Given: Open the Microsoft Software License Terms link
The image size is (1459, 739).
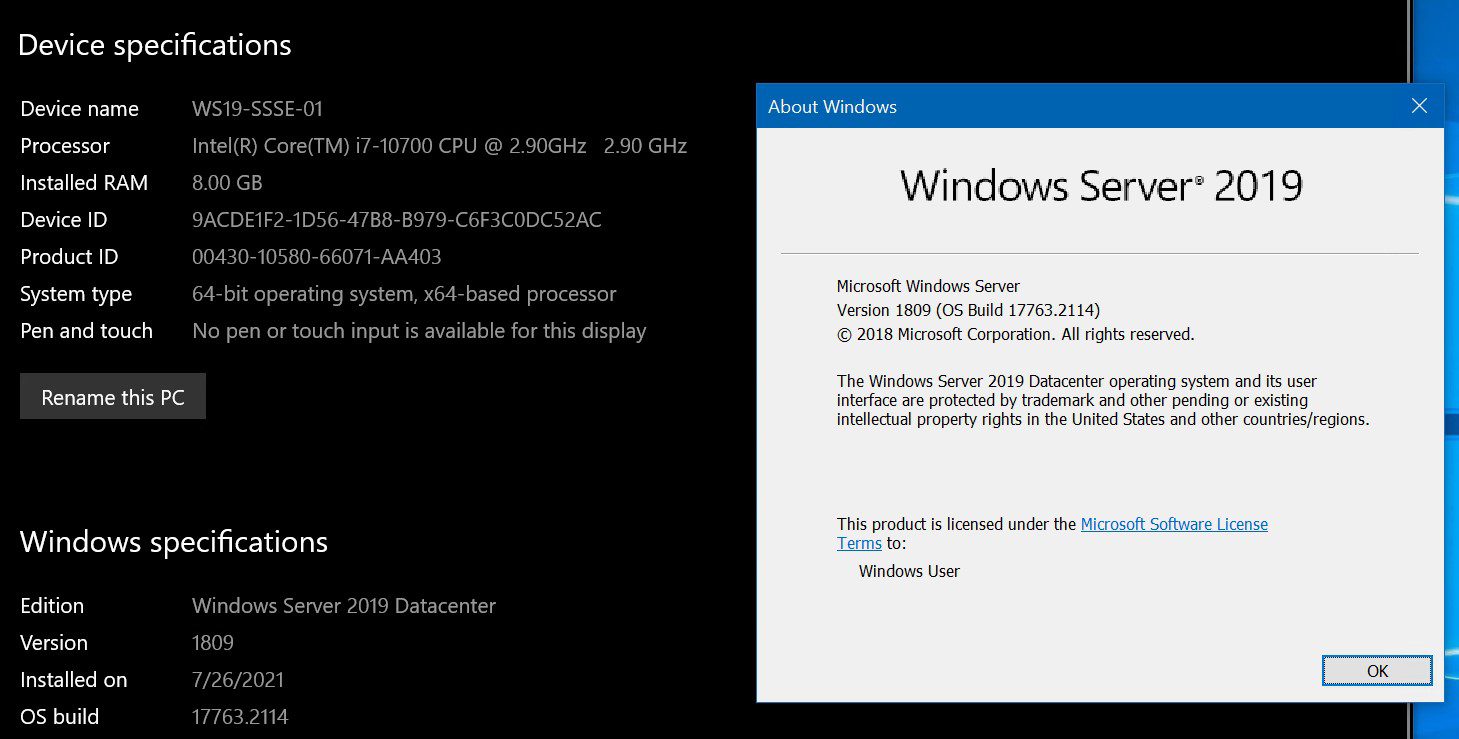Looking at the screenshot, I should tap(1174, 524).
